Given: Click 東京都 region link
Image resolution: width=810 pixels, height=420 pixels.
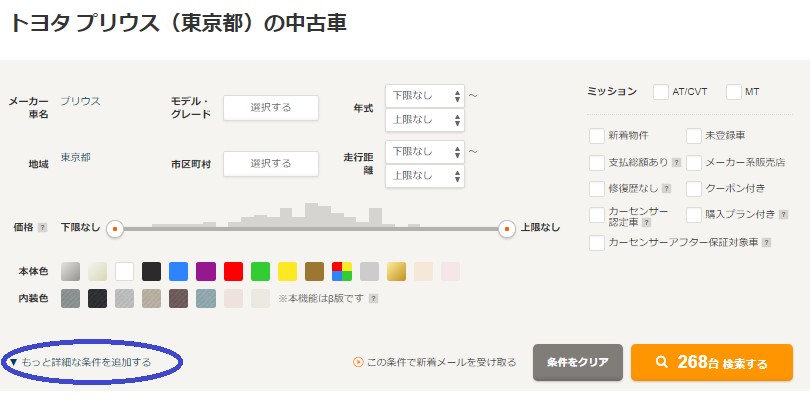Looking at the screenshot, I should click(x=75, y=158).
